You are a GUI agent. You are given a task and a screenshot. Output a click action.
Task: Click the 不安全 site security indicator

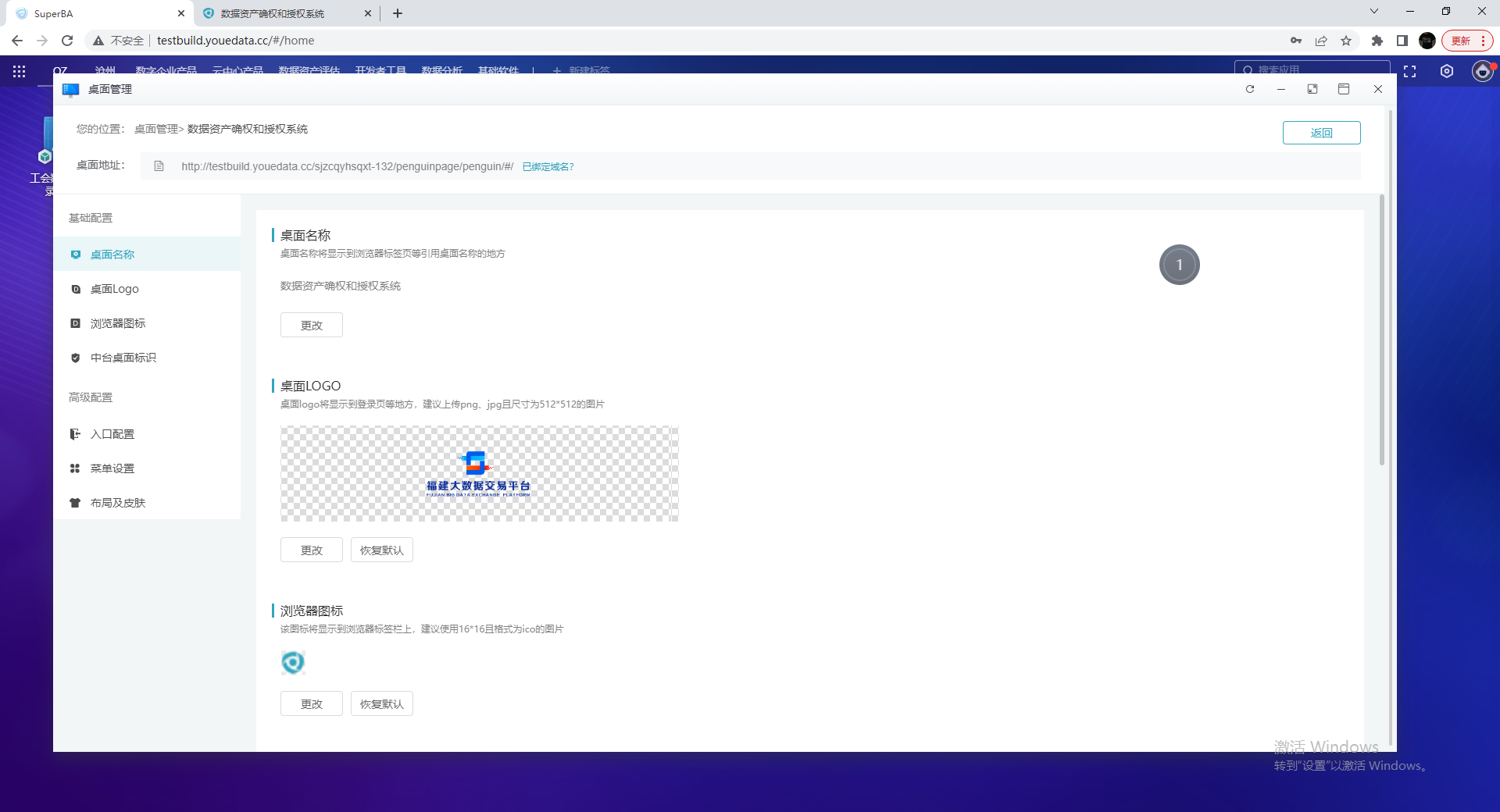pos(119,41)
